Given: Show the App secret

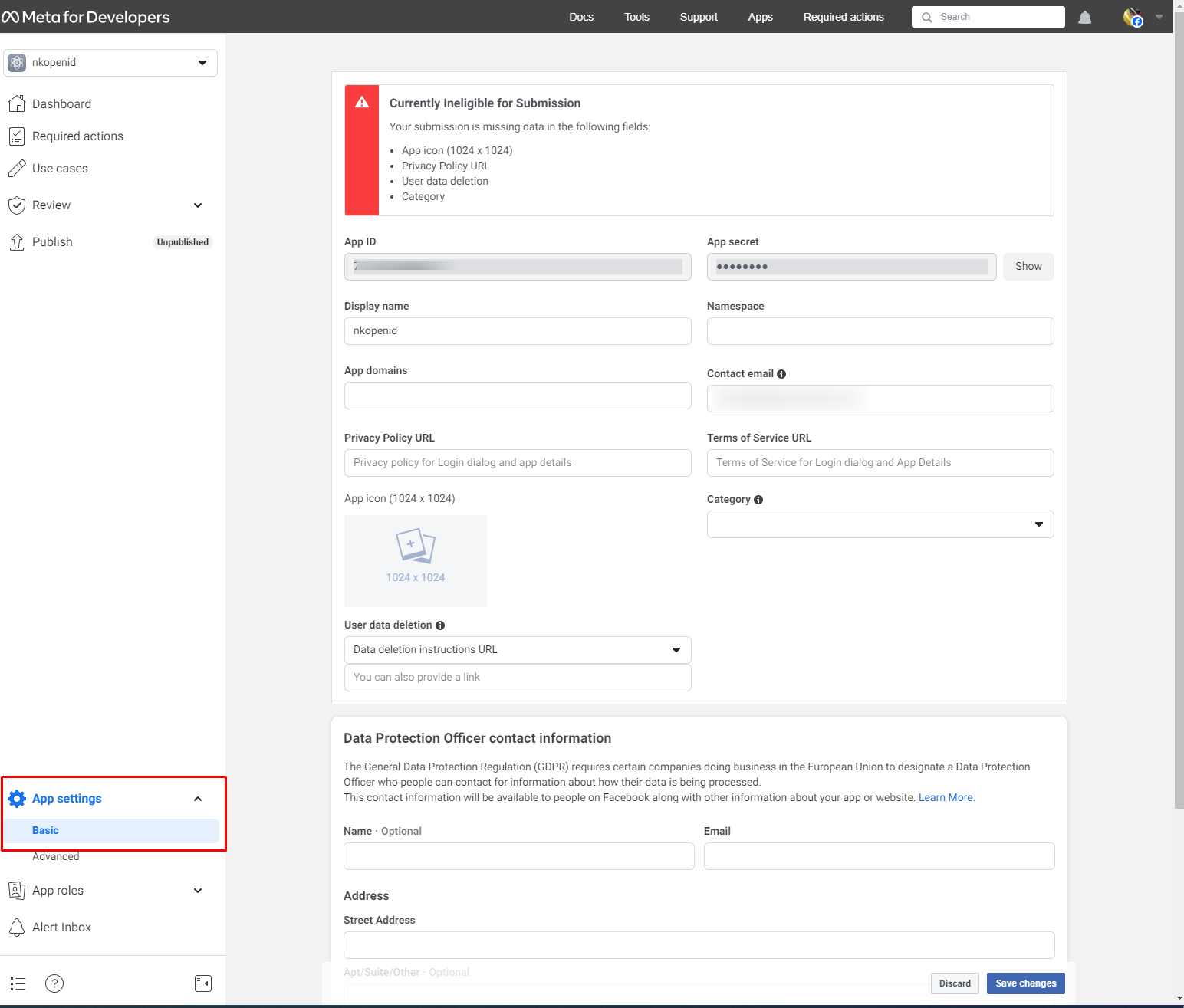Looking at the screenshot, I should point(1028,267).
